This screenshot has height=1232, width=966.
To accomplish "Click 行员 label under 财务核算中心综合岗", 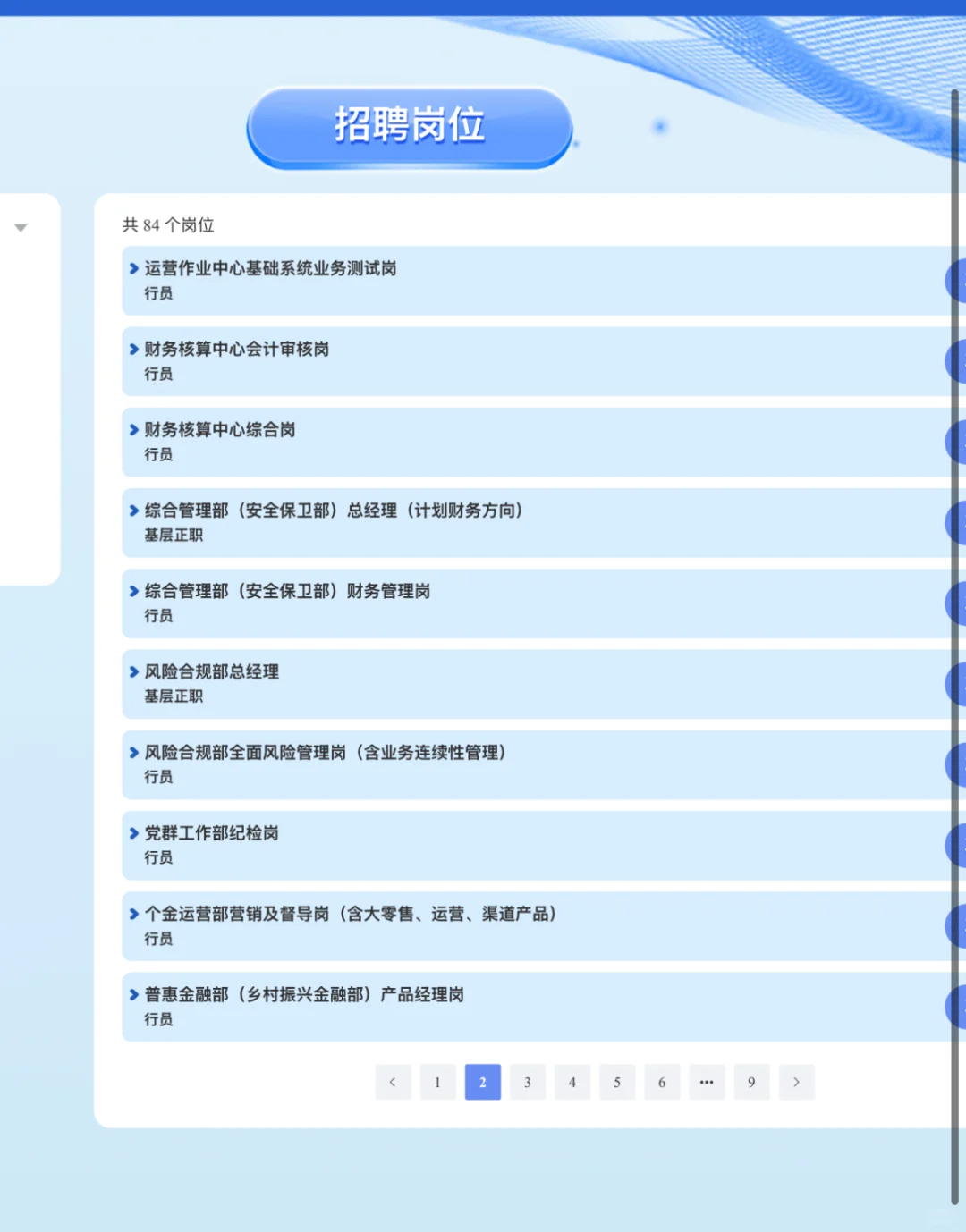I will pos(158,454).
